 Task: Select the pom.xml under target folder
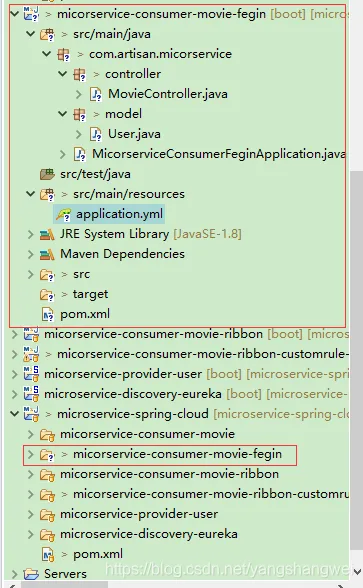click(85, 314)
